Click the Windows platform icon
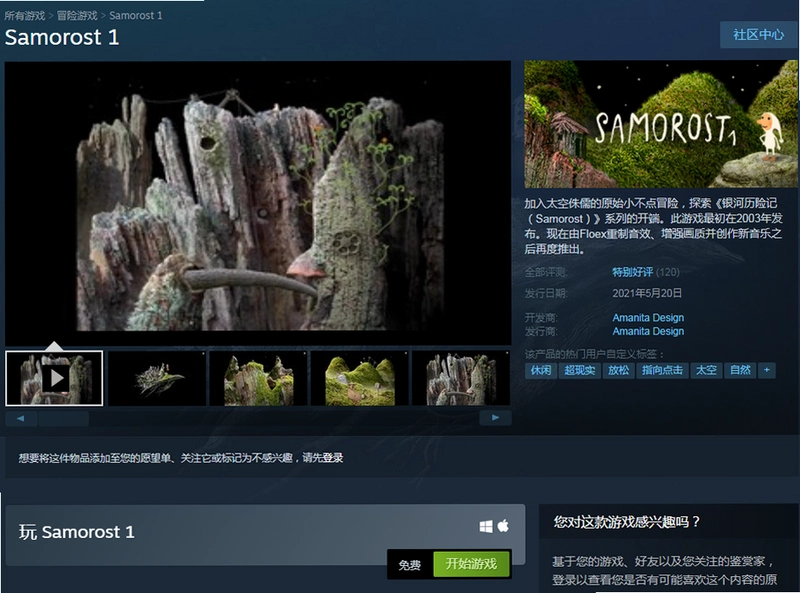The width and height of the screenshot is (800, 593). [486, 526]
